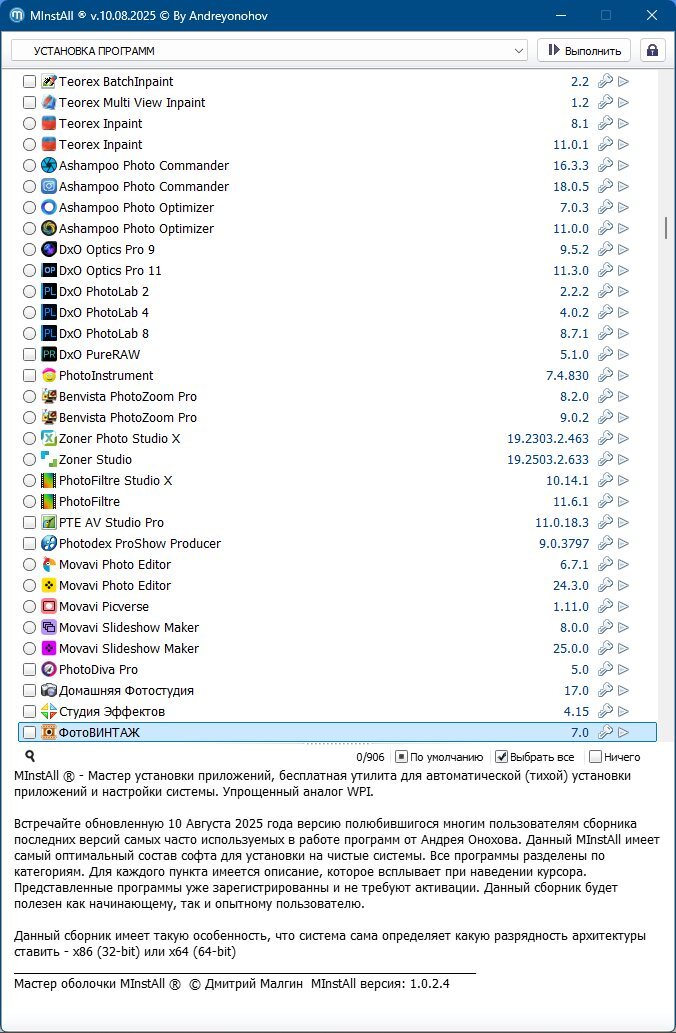This screenshot has height=1033, width=676.
Task: Click the PhotoFiltre row name
Action: 89,502
